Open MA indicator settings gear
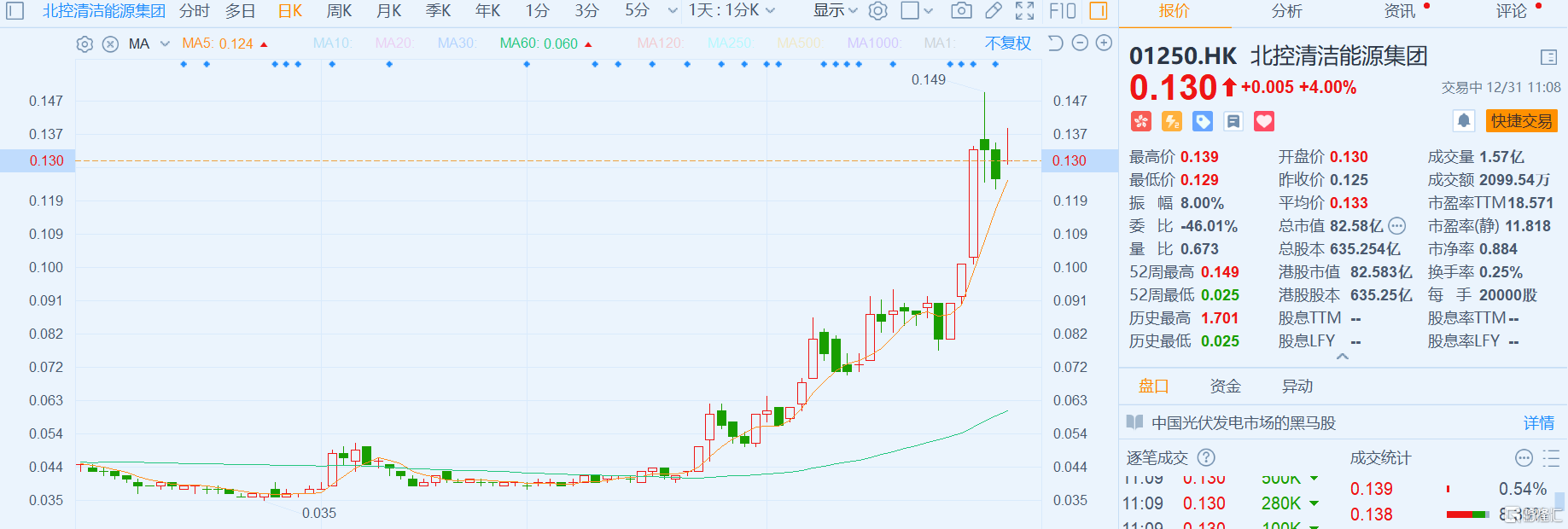Image resolution: width=1568 pixels, height=529 pixels. 85,44
